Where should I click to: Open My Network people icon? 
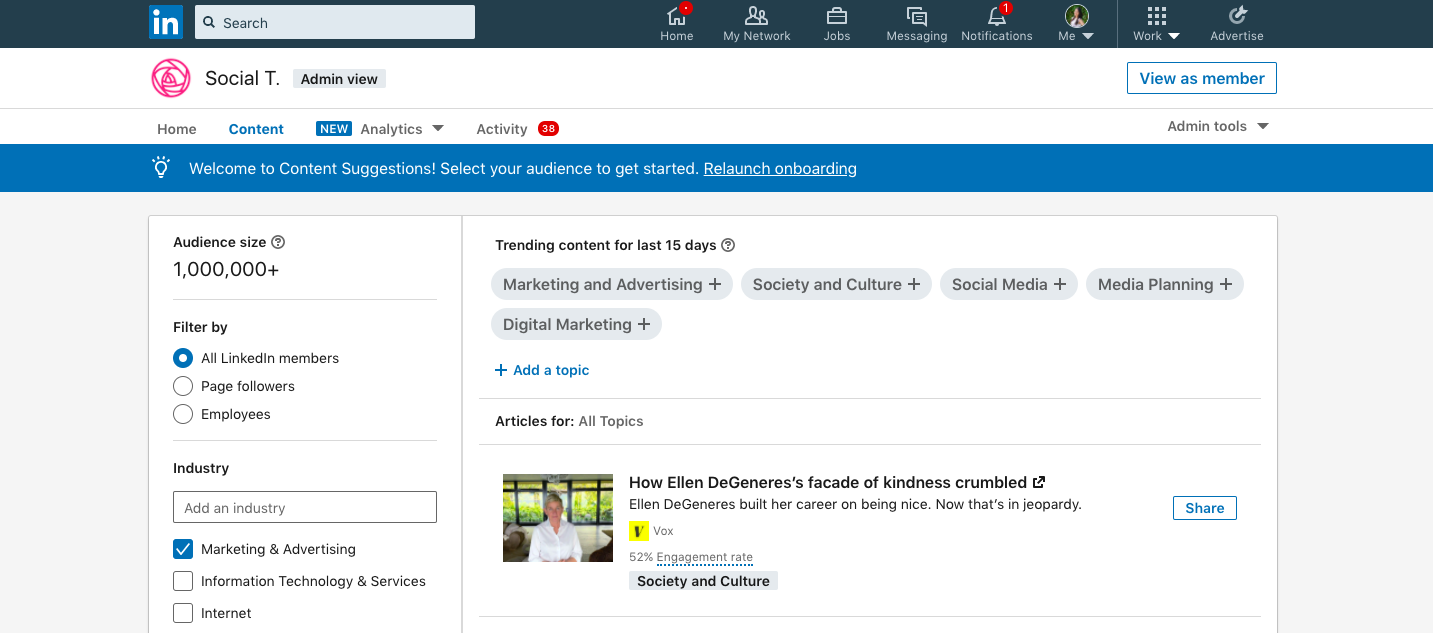pyautogui.click(x=757, y=16)
